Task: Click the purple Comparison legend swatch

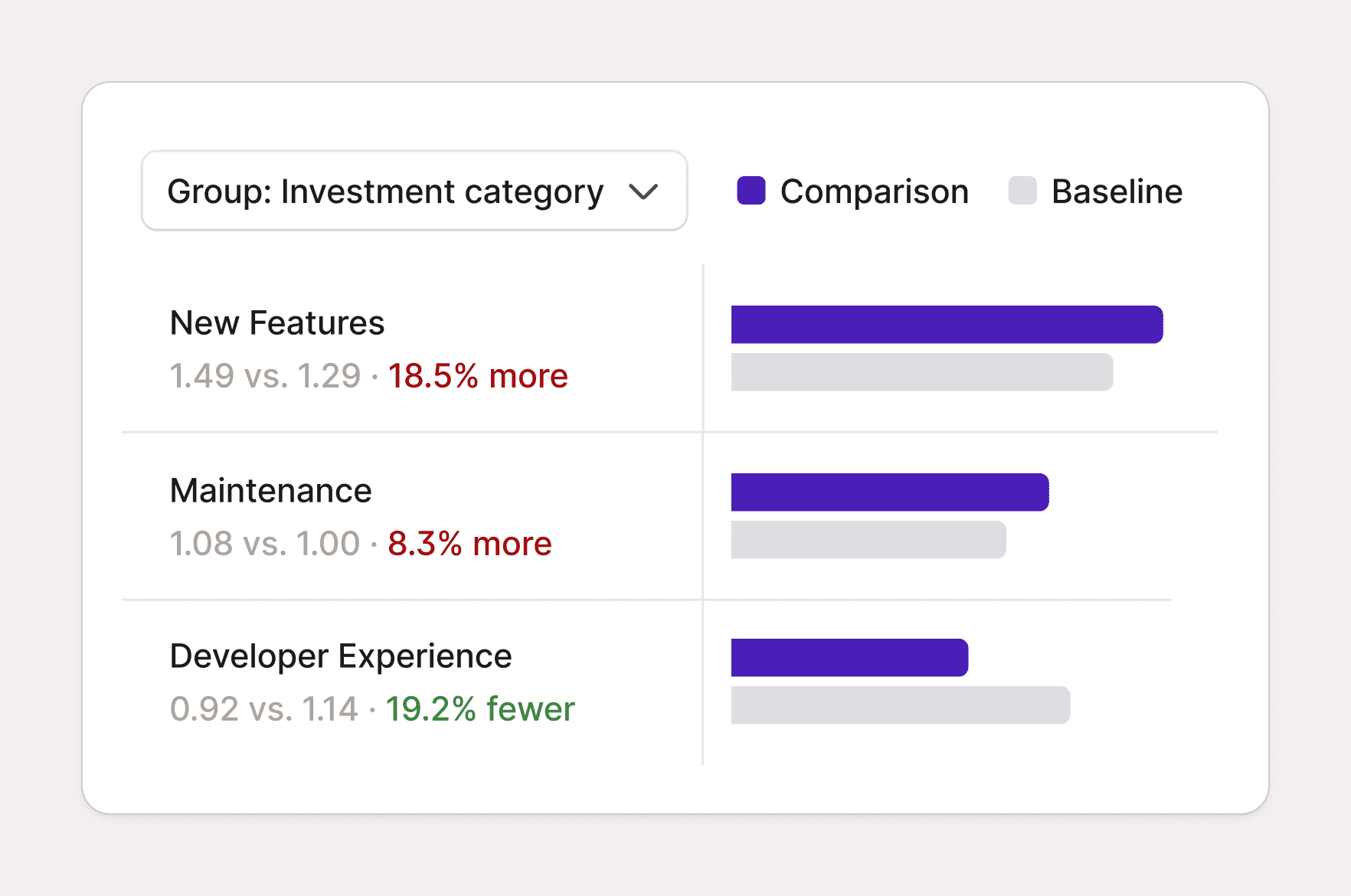Action: [751, 191]
